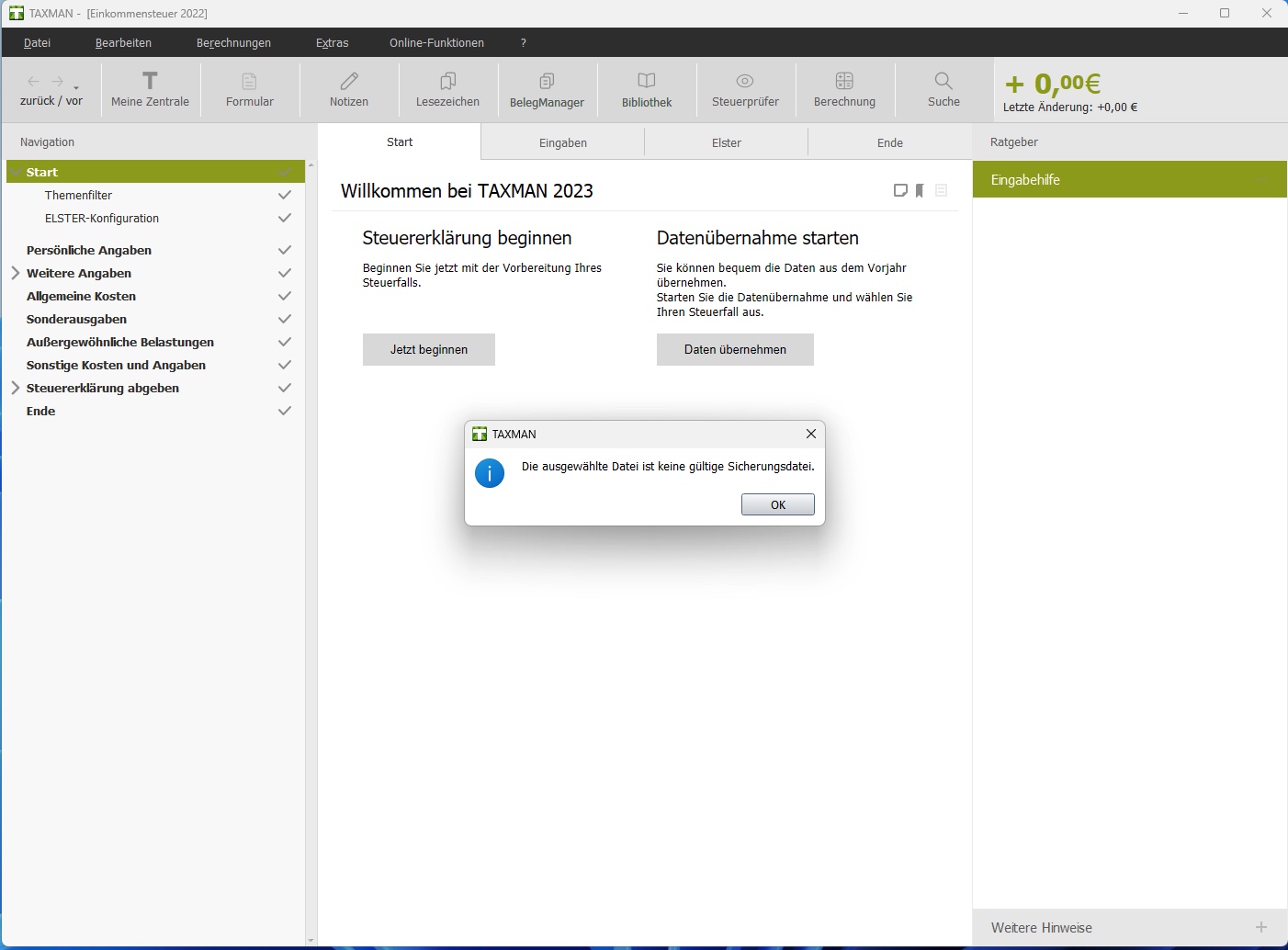Expand Weitere Hinweise with the plus
This screenshot has width=1288, height=950.
1261,927
